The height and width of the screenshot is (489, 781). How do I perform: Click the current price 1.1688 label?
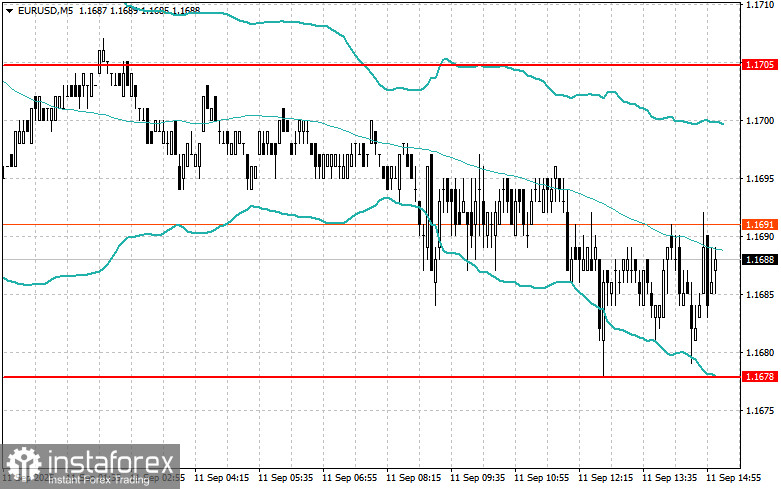click(x=760, y=259)
